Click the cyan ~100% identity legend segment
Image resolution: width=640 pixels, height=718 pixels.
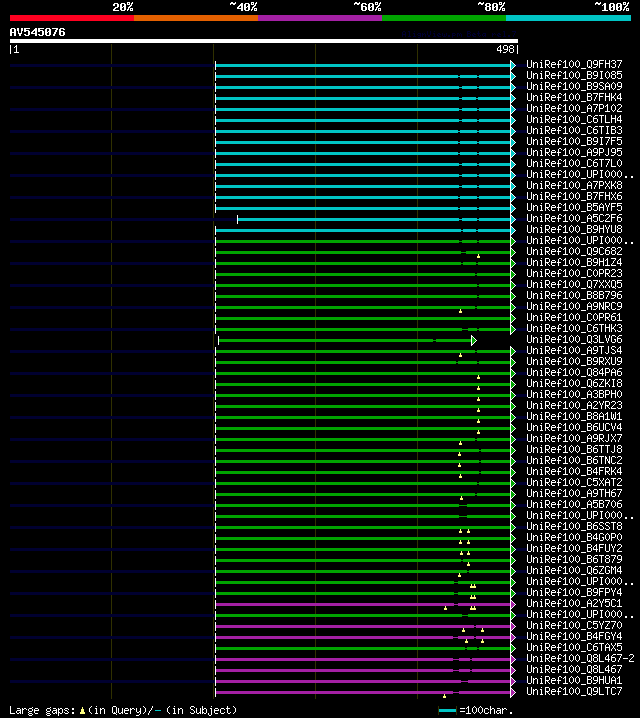click(569, 18)
